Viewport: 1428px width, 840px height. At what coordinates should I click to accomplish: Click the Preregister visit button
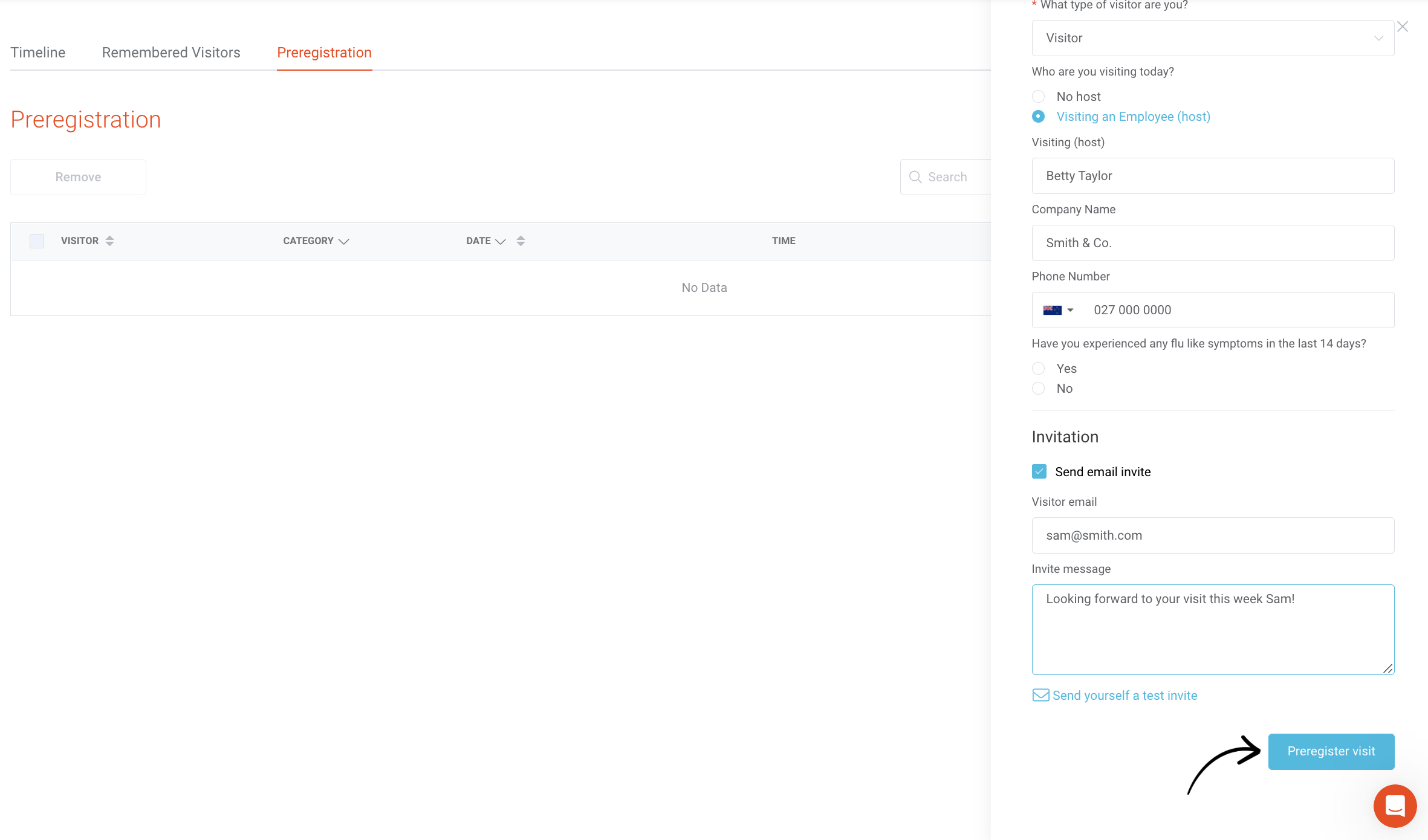coord(1331,751)
